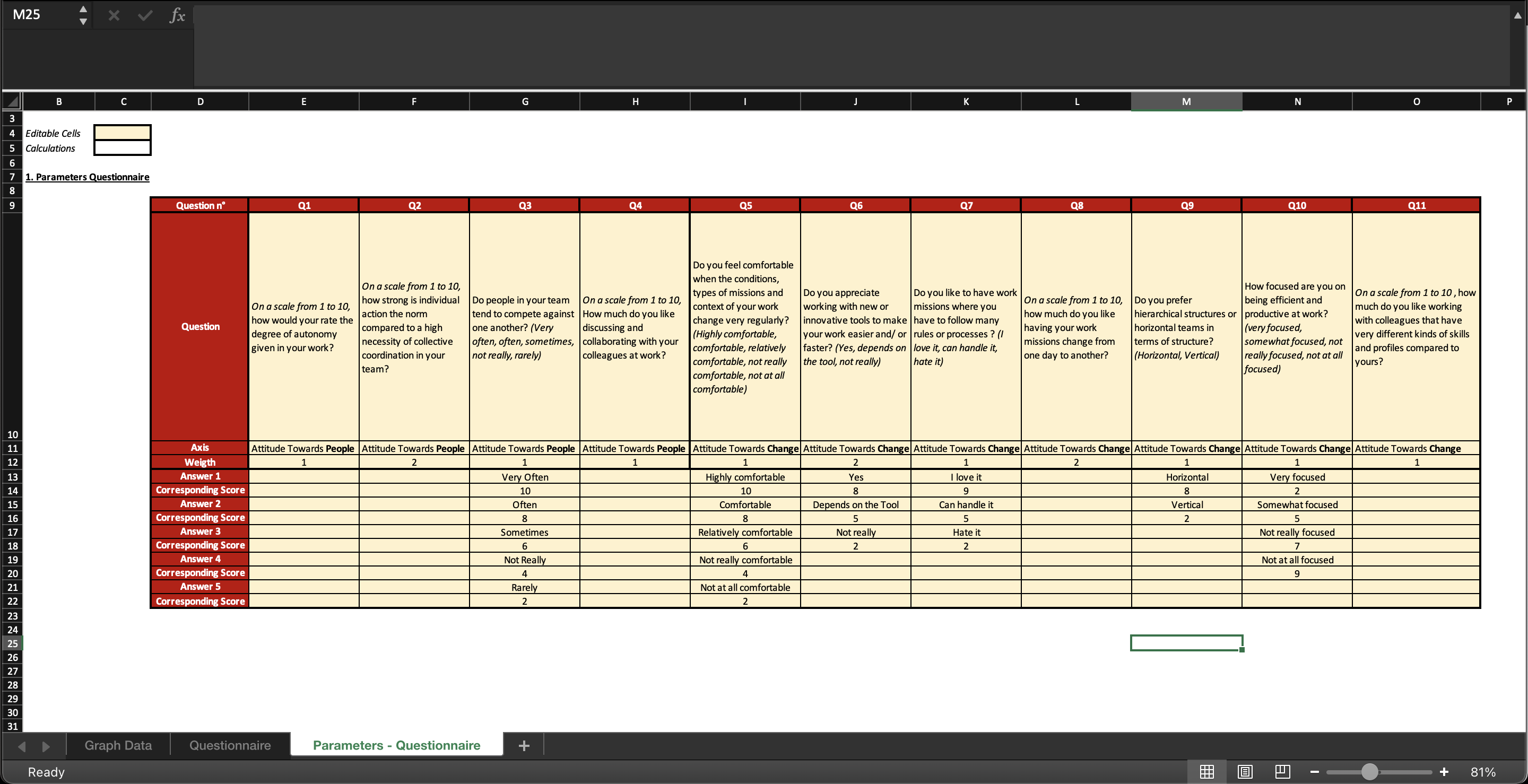The image size is (1528, 784).
Task: Select column M header
Action: point(1186,101)
